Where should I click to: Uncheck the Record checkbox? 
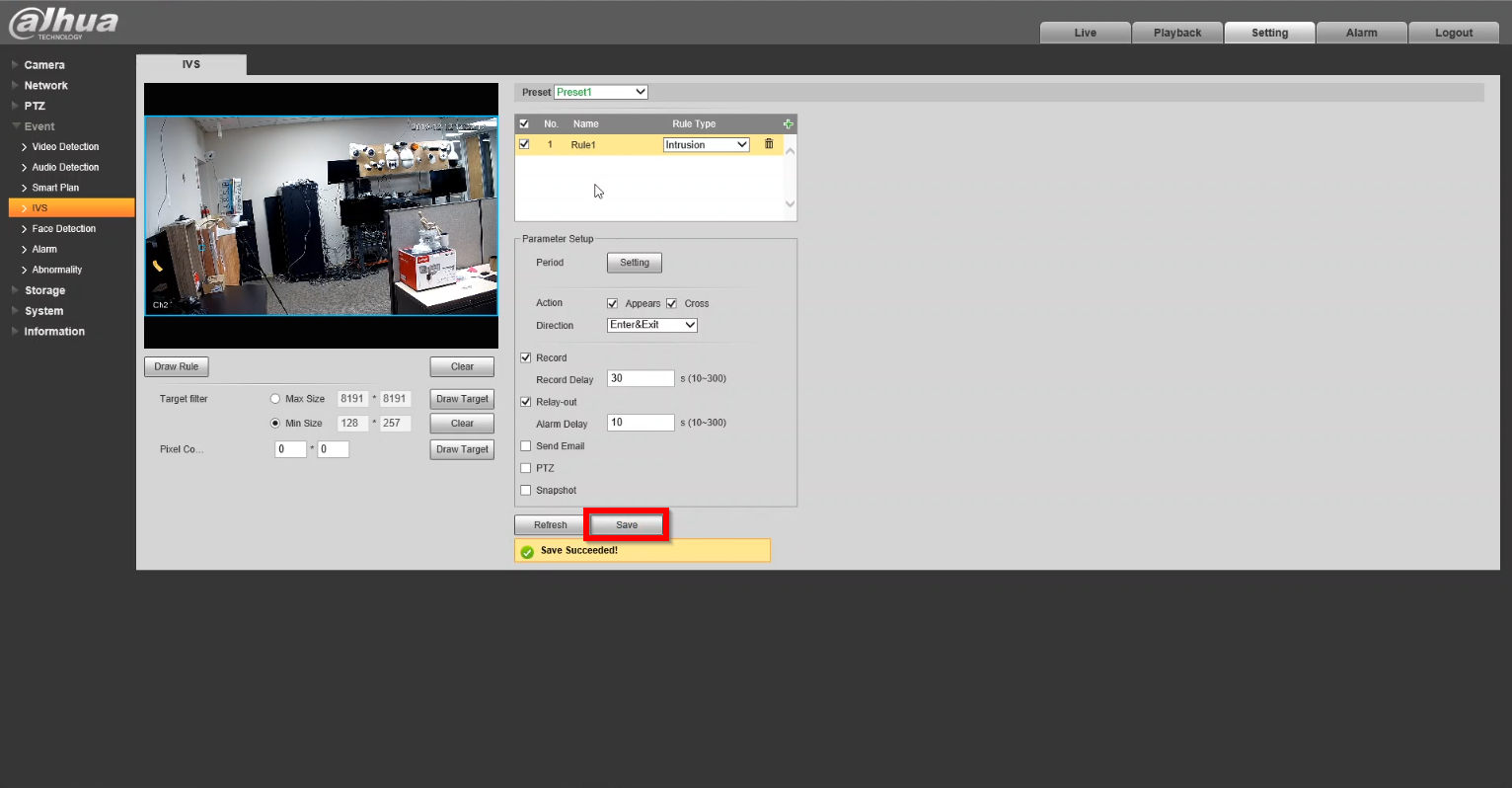(526, 357)
